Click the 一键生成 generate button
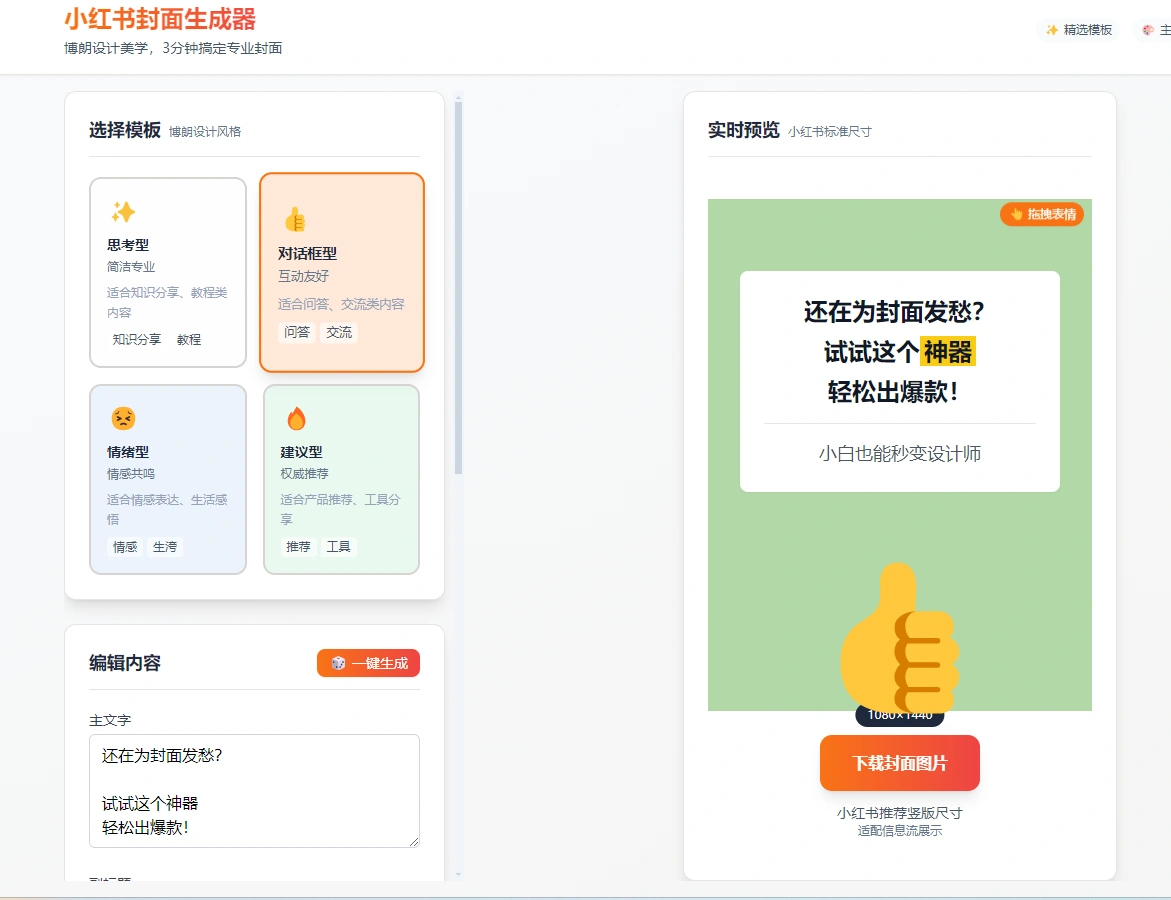 tap(368, 662)
